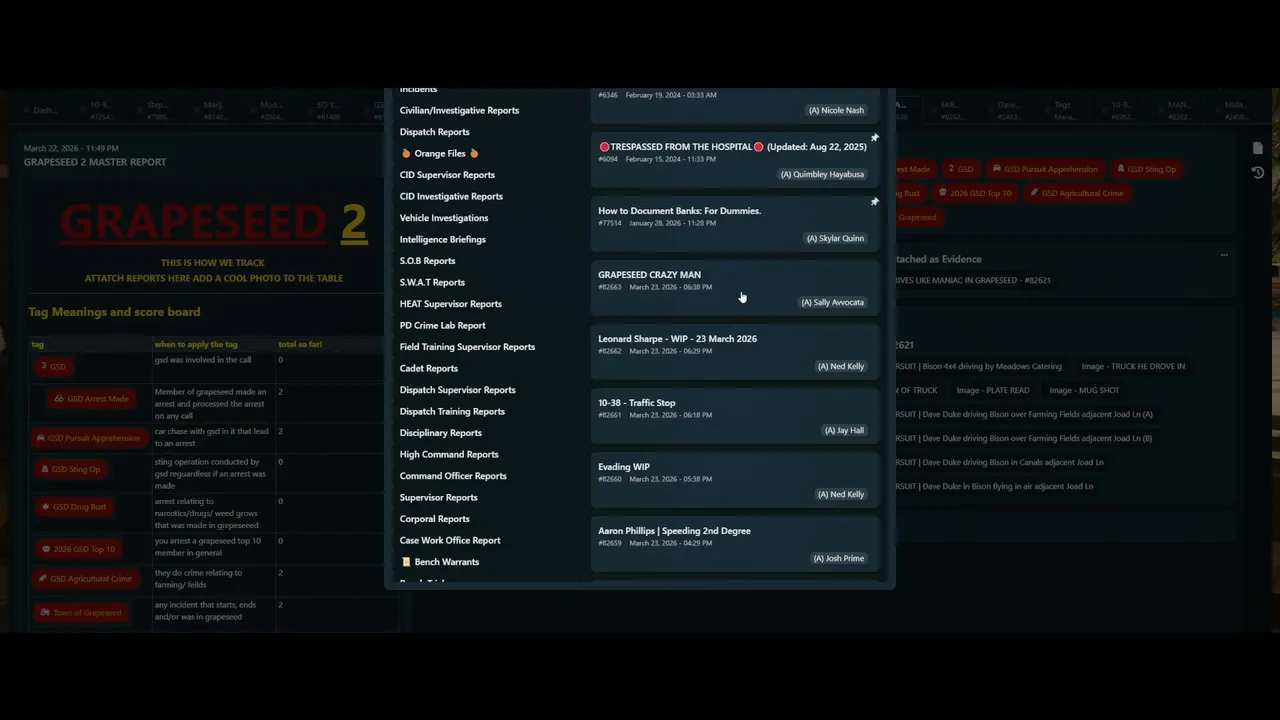Open High Command Reports category
Viewport: 1280px width, 720px height.
[x=449, y=454]
